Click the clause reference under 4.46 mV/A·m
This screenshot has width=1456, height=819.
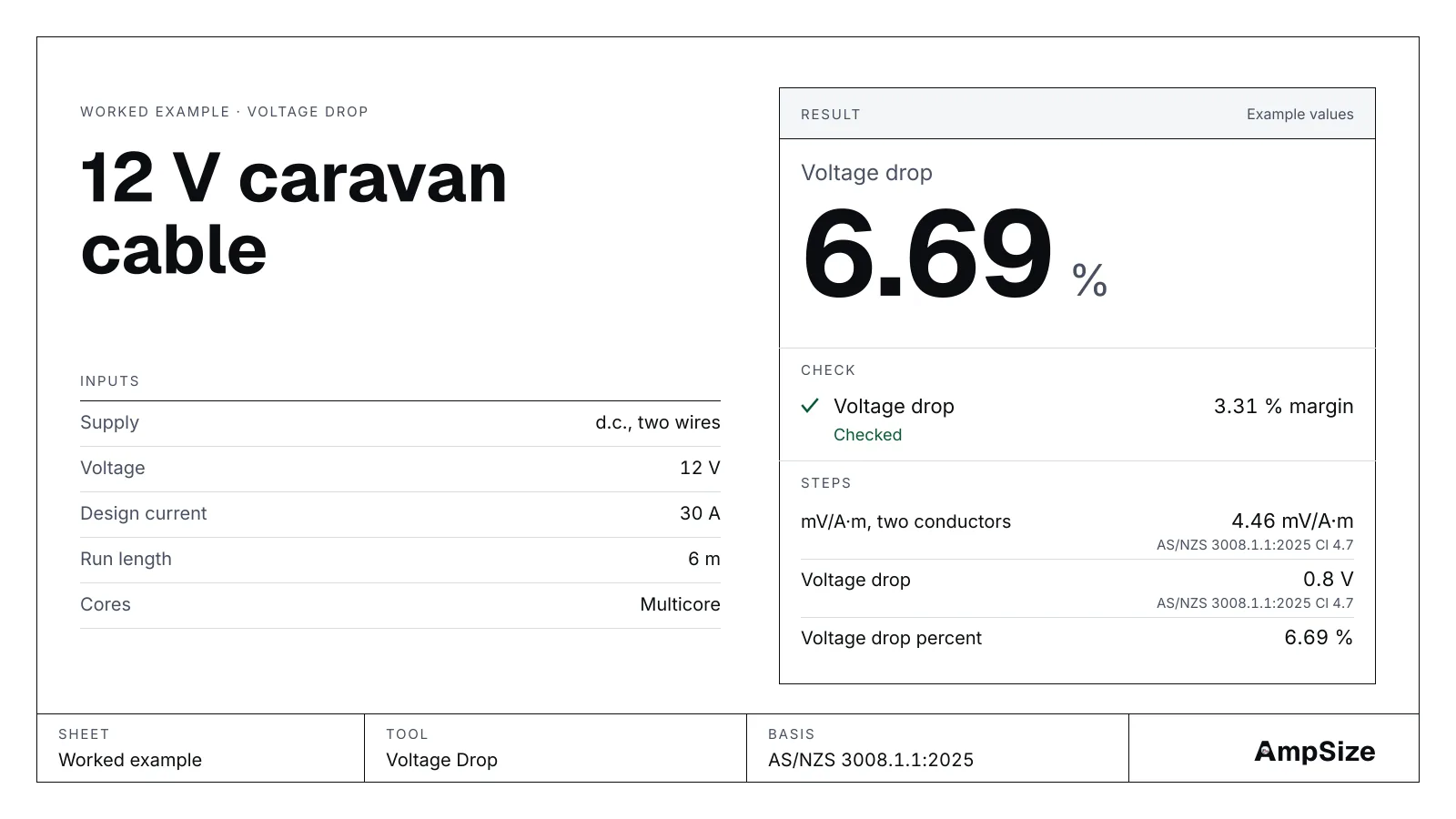[x=1255, y=545]
